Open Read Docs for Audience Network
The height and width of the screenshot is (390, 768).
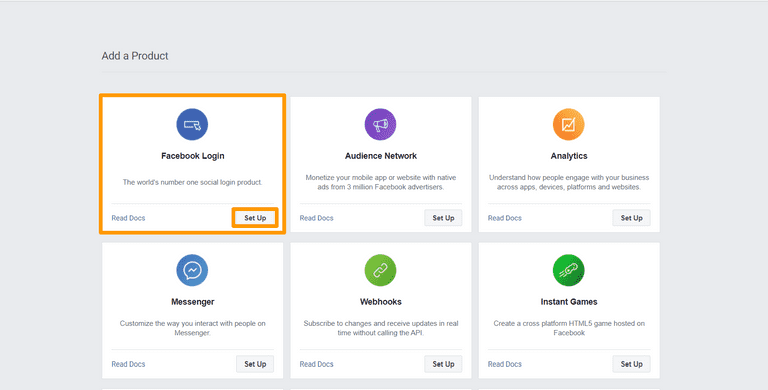click(316, 218)
